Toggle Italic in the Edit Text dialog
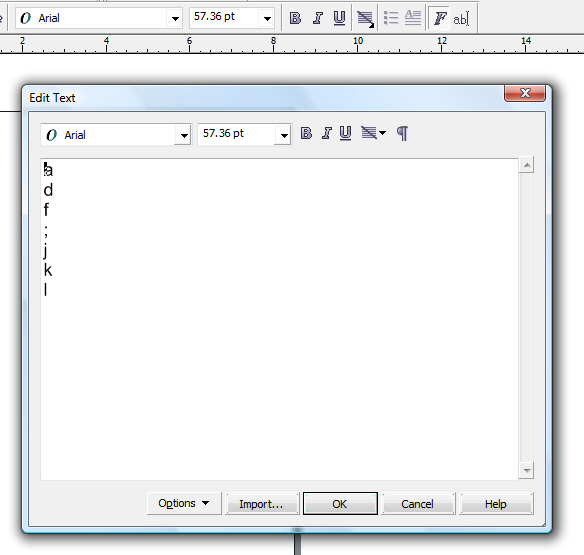Image resolution: width=584 pixels, height=555 pixels. (327, 133)
